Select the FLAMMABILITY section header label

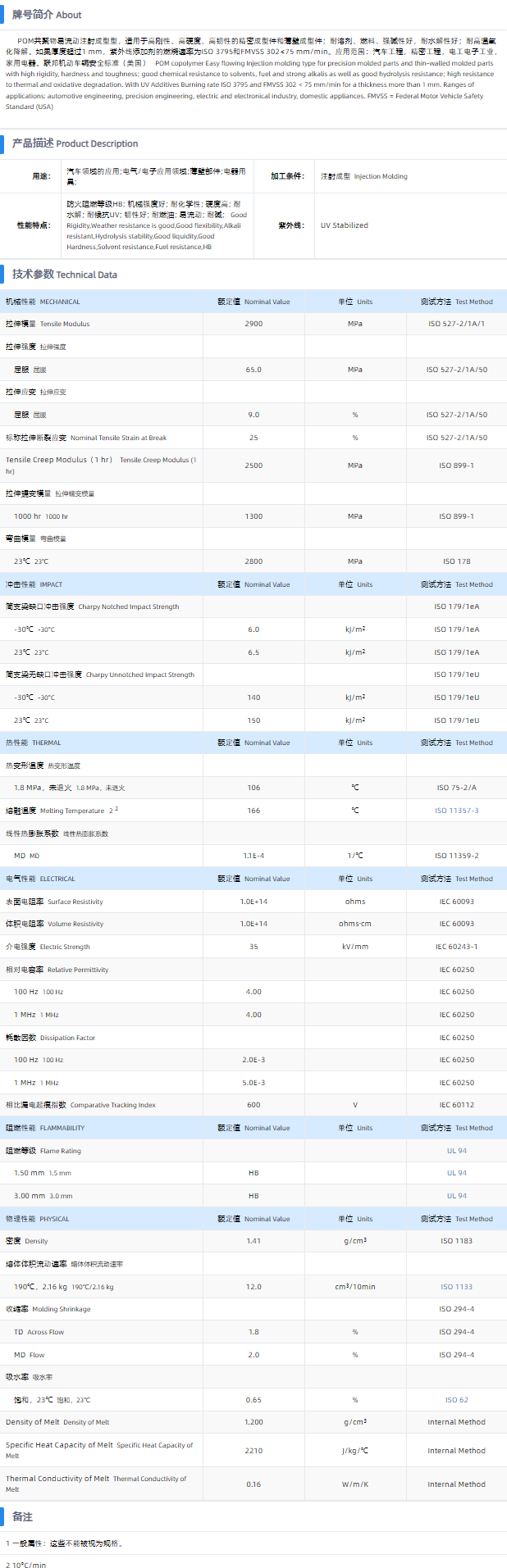pos(45,1128)
